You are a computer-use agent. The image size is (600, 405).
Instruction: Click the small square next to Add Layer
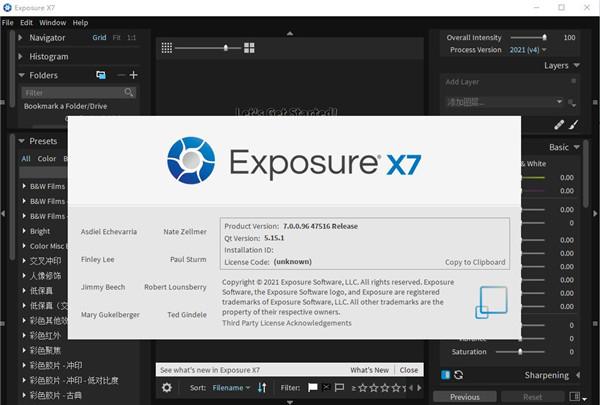tap(573, 81)
